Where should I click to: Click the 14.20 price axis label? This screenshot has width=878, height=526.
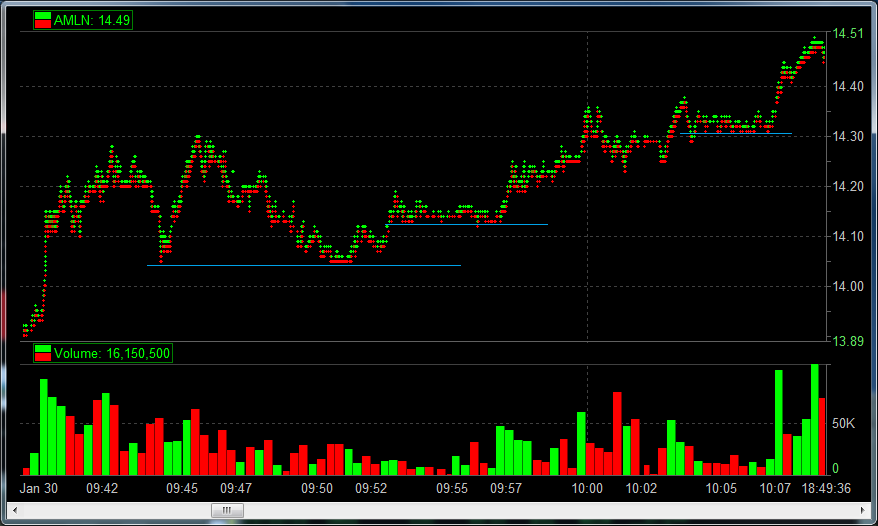pyautogui.click(x=848, y=186)
